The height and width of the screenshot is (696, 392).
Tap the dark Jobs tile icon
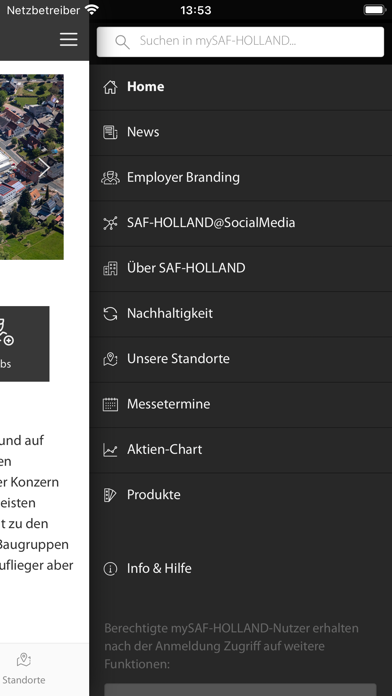6,332
